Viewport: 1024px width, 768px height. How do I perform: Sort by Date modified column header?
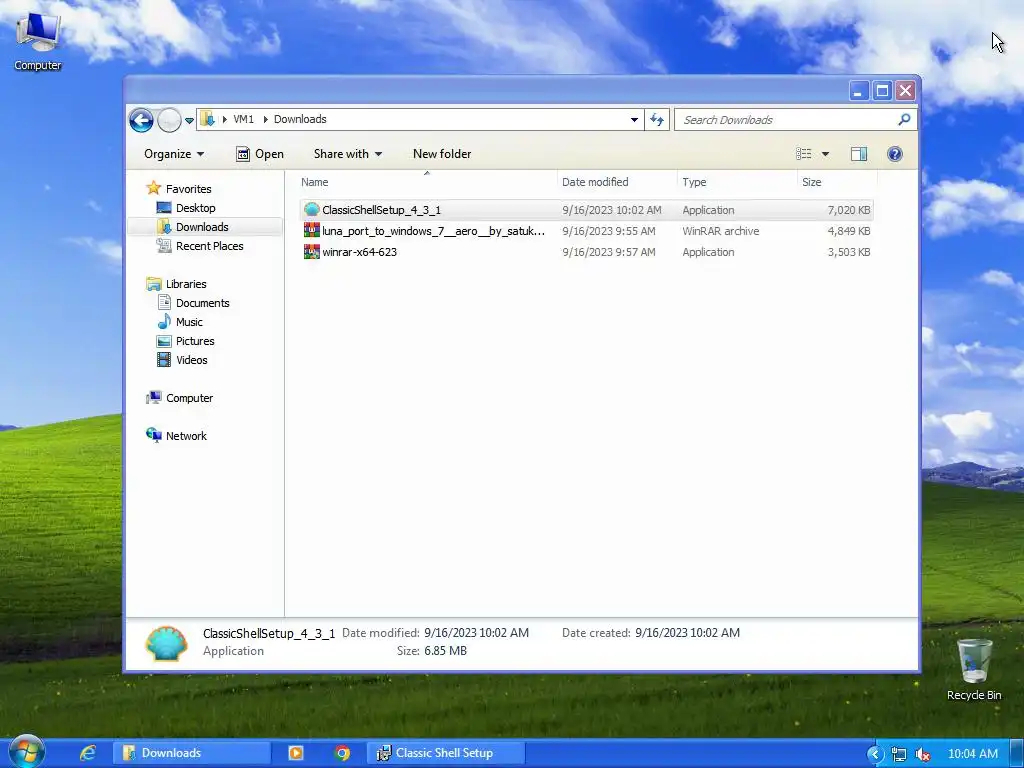click(617, 182)
